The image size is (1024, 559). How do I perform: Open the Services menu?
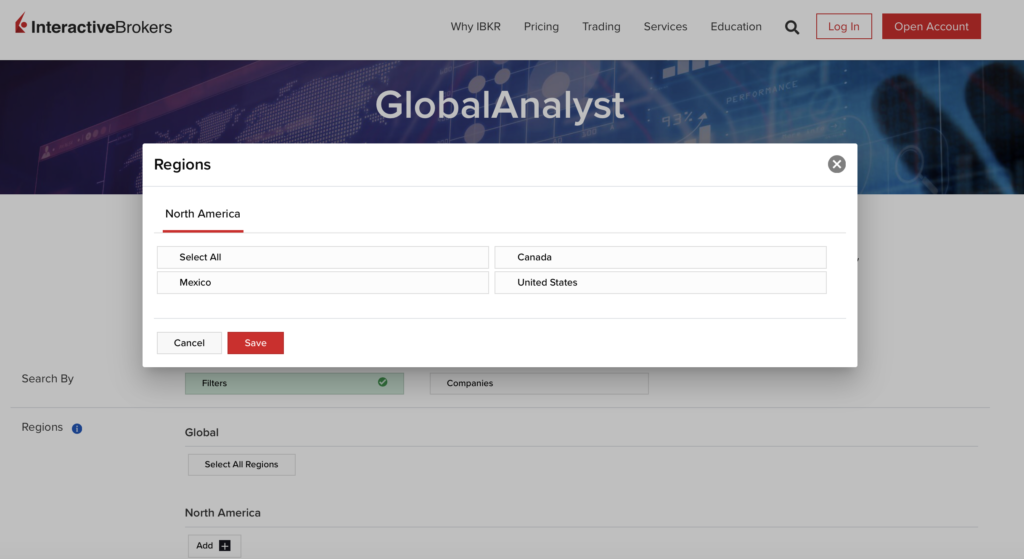(x=665, y=27)
